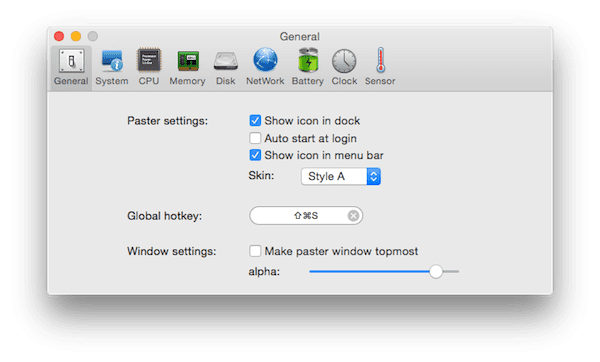Close the General preferences window
This screenshot has width=600, height=362.
(x=59, y=36)
